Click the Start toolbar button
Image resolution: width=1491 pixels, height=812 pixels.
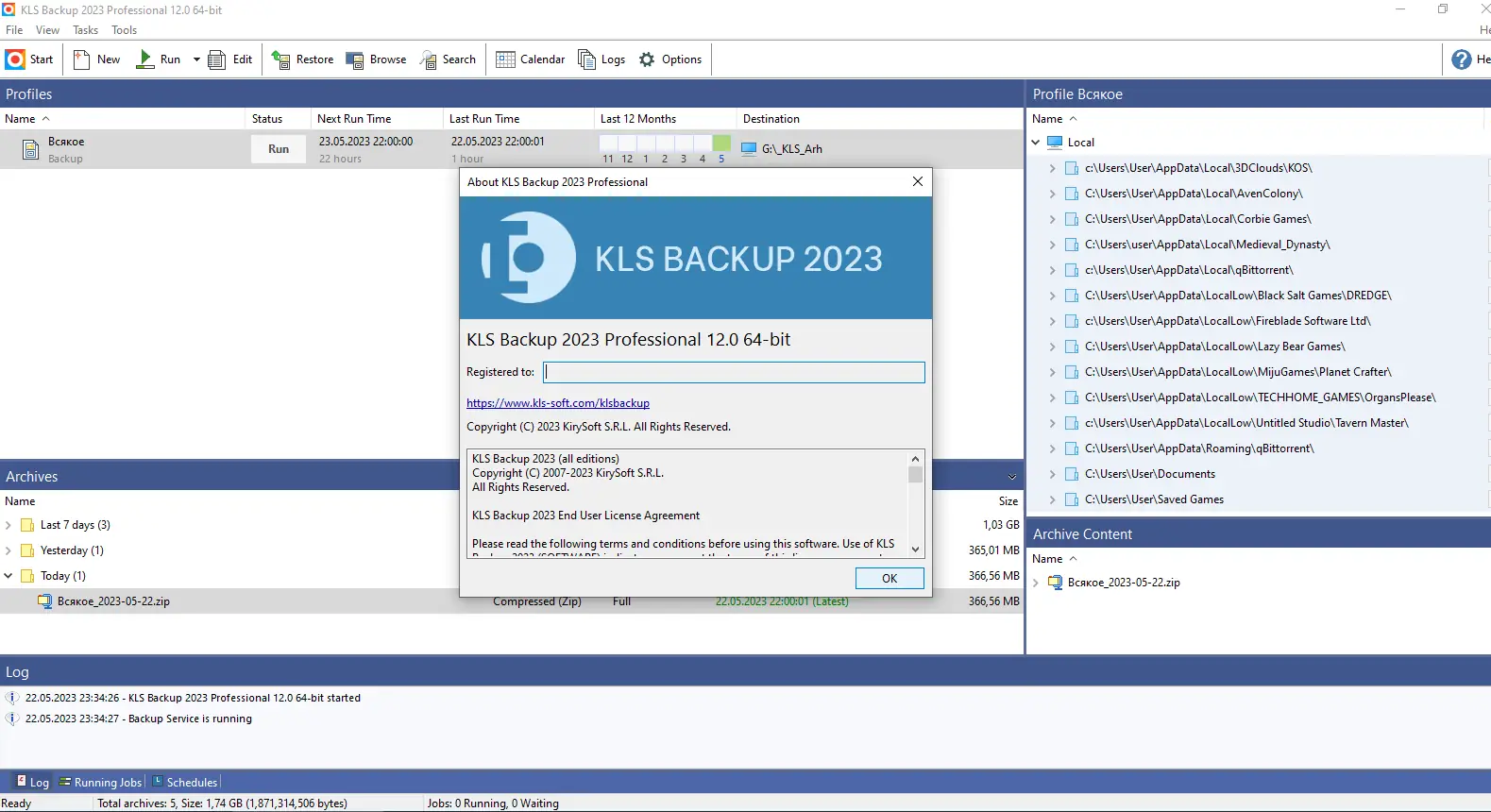coord(29,59)
